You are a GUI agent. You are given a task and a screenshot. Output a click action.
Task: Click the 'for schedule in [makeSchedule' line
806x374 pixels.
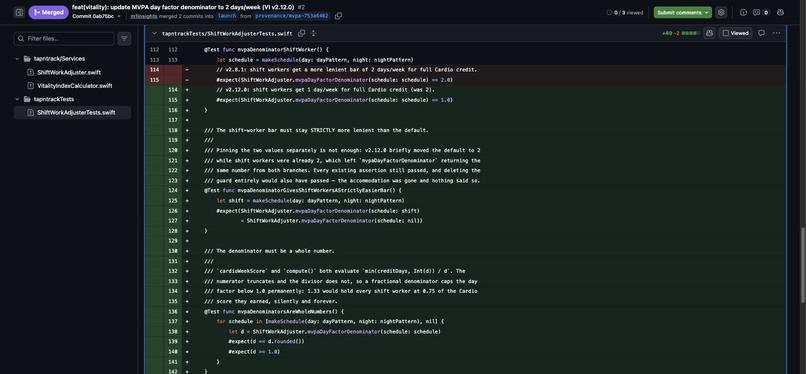click(330, 322)
